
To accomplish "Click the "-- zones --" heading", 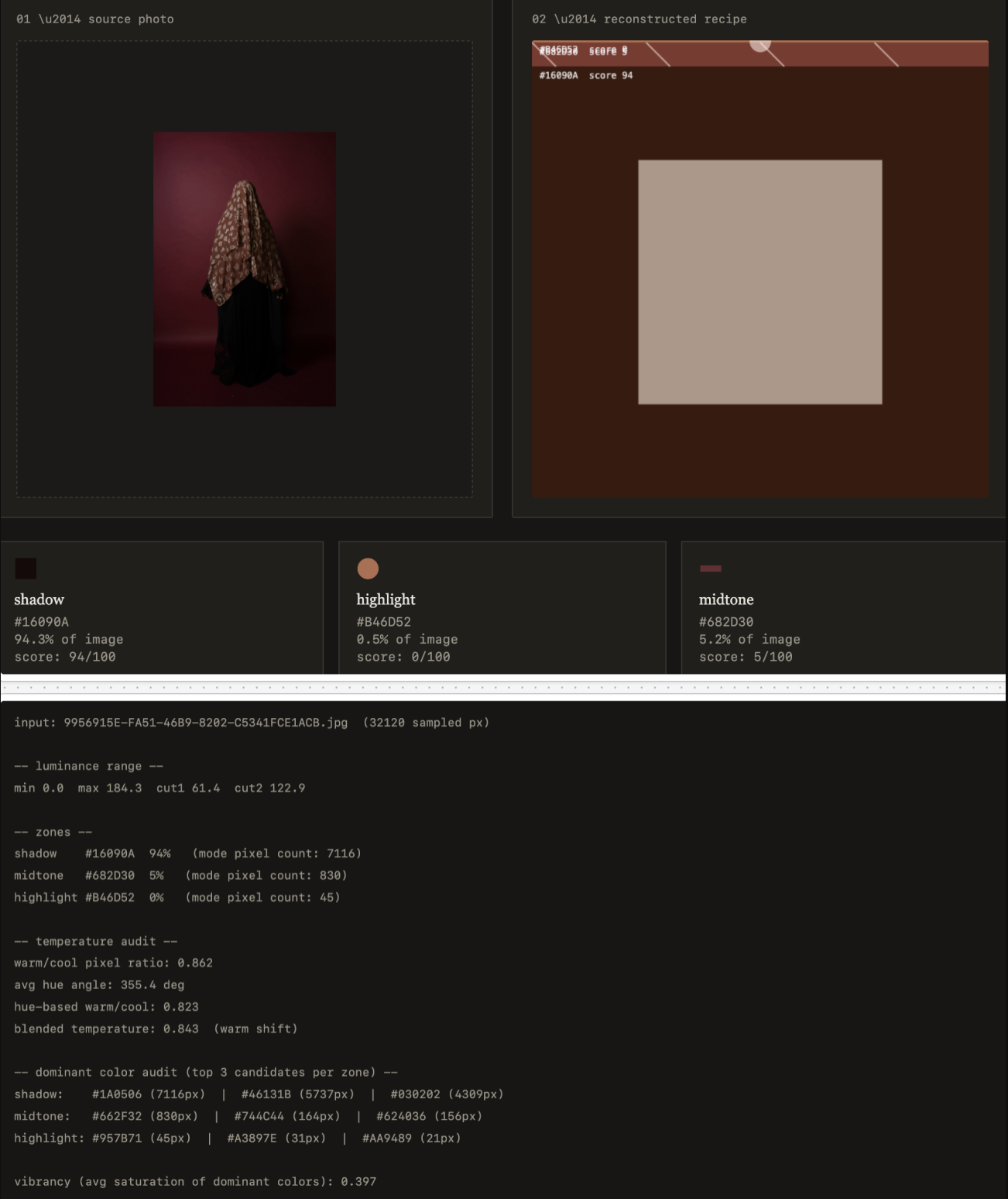I will click(x=53, y=832).
